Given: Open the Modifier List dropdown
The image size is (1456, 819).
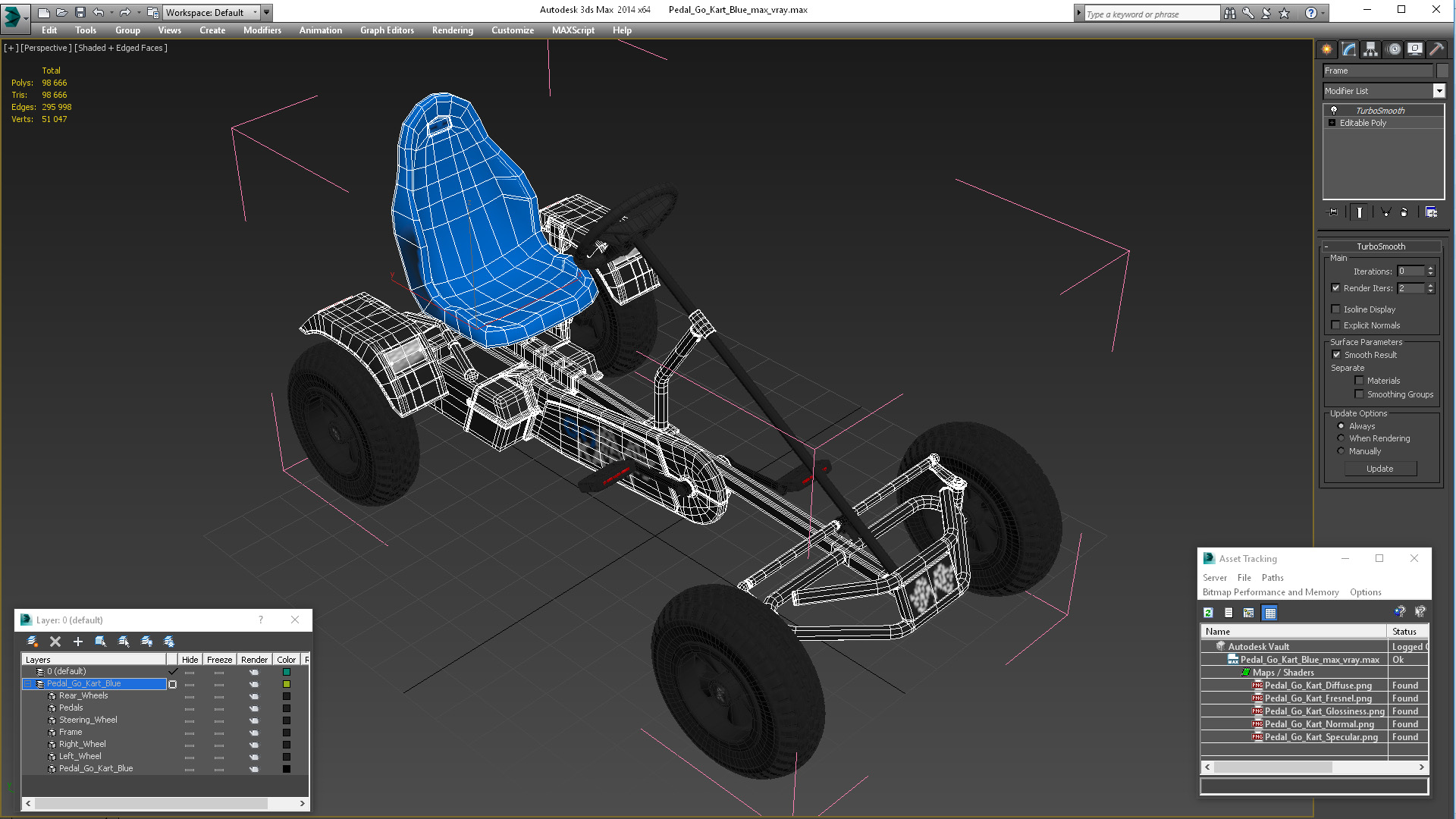Looking at the screenshot, I should click(1439, 91).
